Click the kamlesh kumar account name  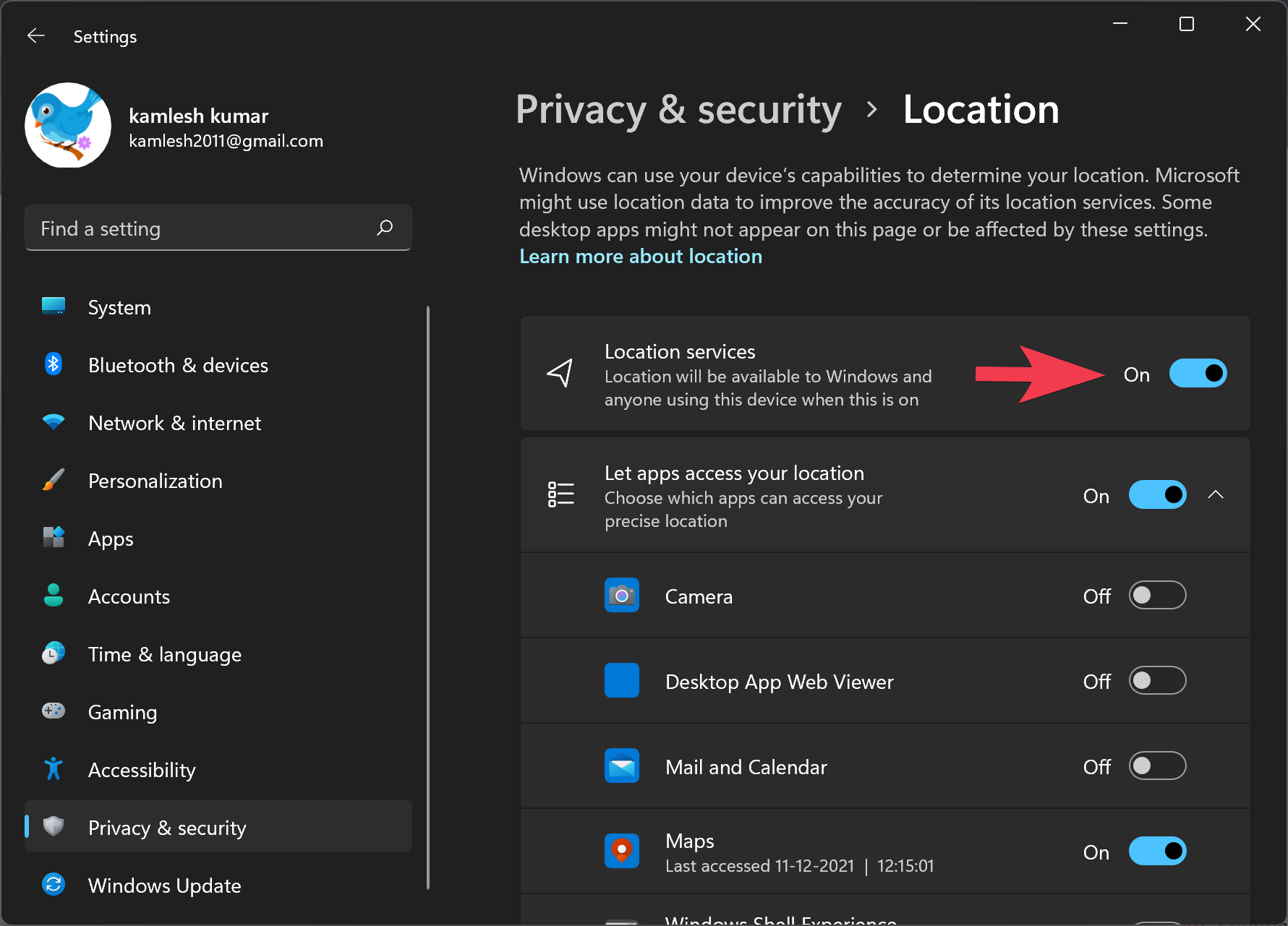(198, 116)
